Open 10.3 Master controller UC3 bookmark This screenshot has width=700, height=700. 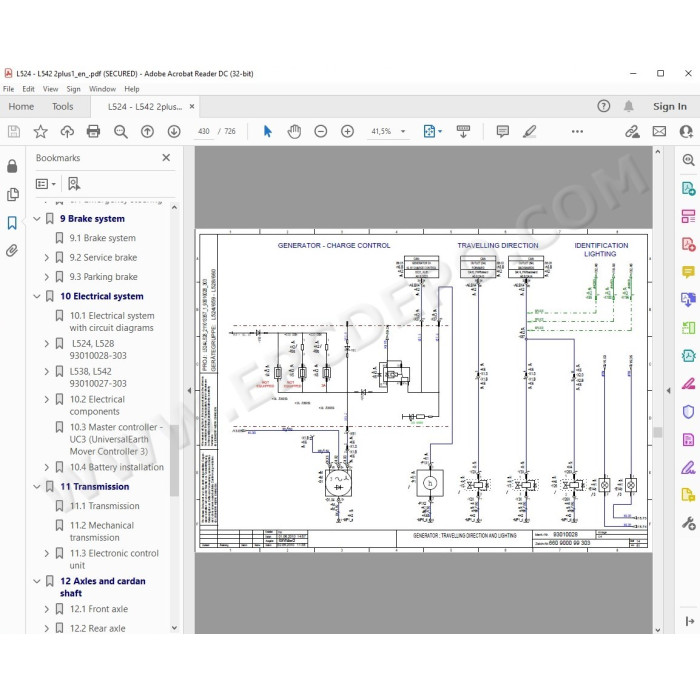pos(116,439)
